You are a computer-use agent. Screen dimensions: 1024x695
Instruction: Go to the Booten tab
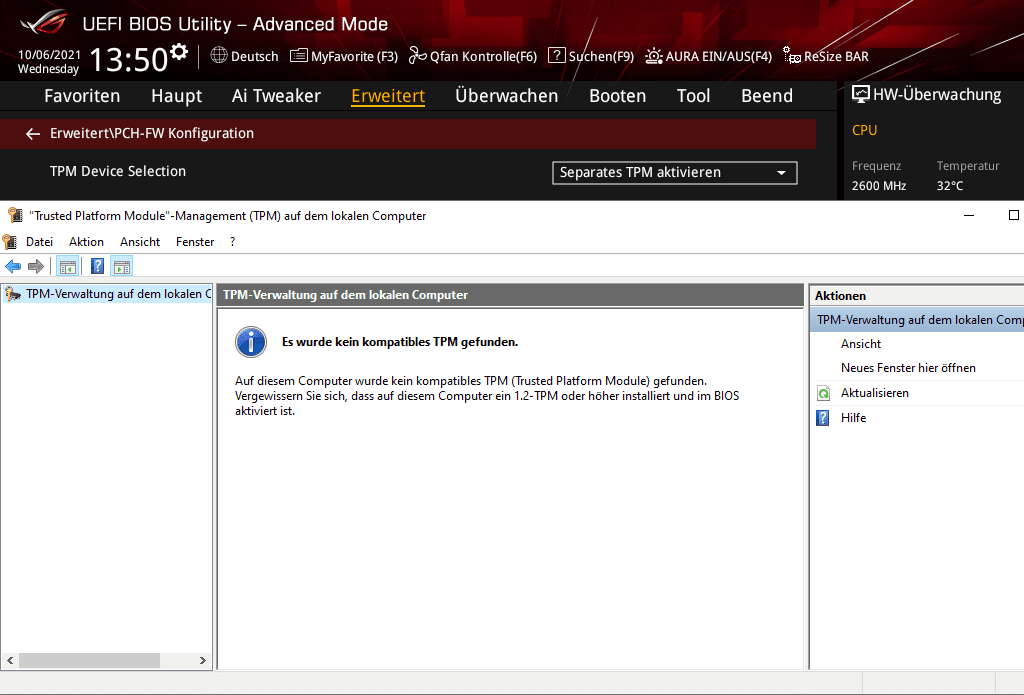pyautogui.click(x=618, y=96)
